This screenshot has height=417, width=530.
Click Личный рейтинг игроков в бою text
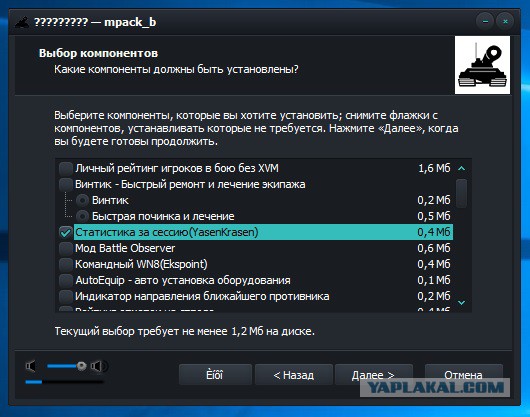[177, 168]
